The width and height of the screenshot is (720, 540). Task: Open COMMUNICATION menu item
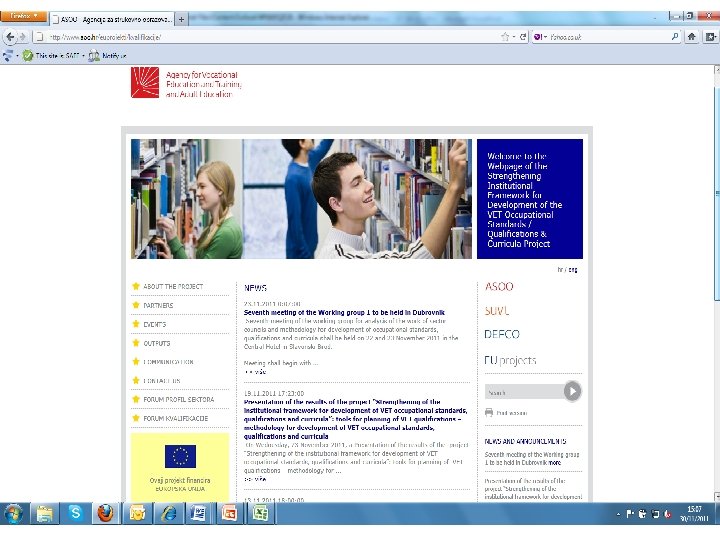click(168, 362)
